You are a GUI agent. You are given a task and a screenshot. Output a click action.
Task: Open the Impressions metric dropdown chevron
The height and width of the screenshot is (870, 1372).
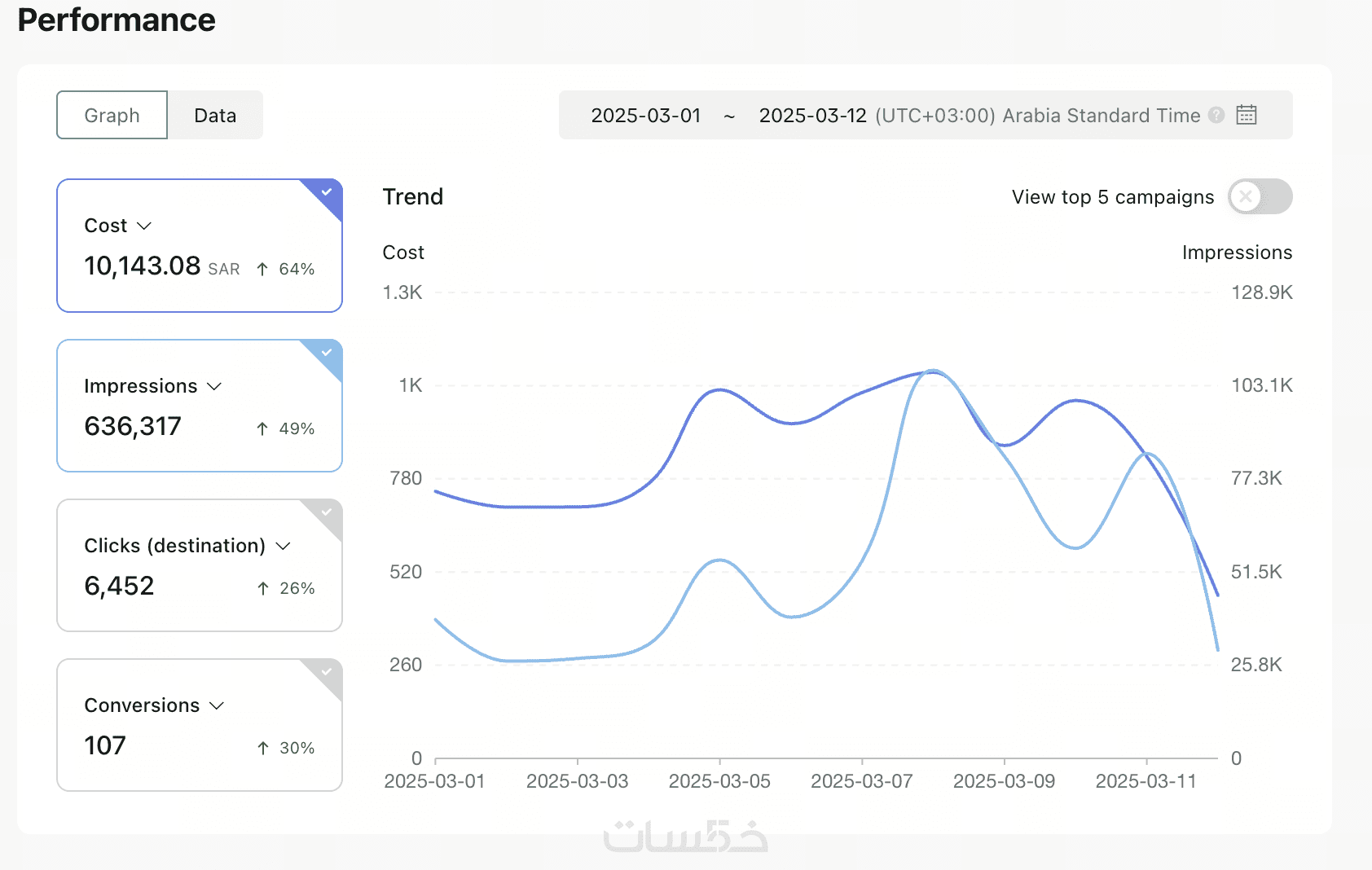click(x=214, y=386)
